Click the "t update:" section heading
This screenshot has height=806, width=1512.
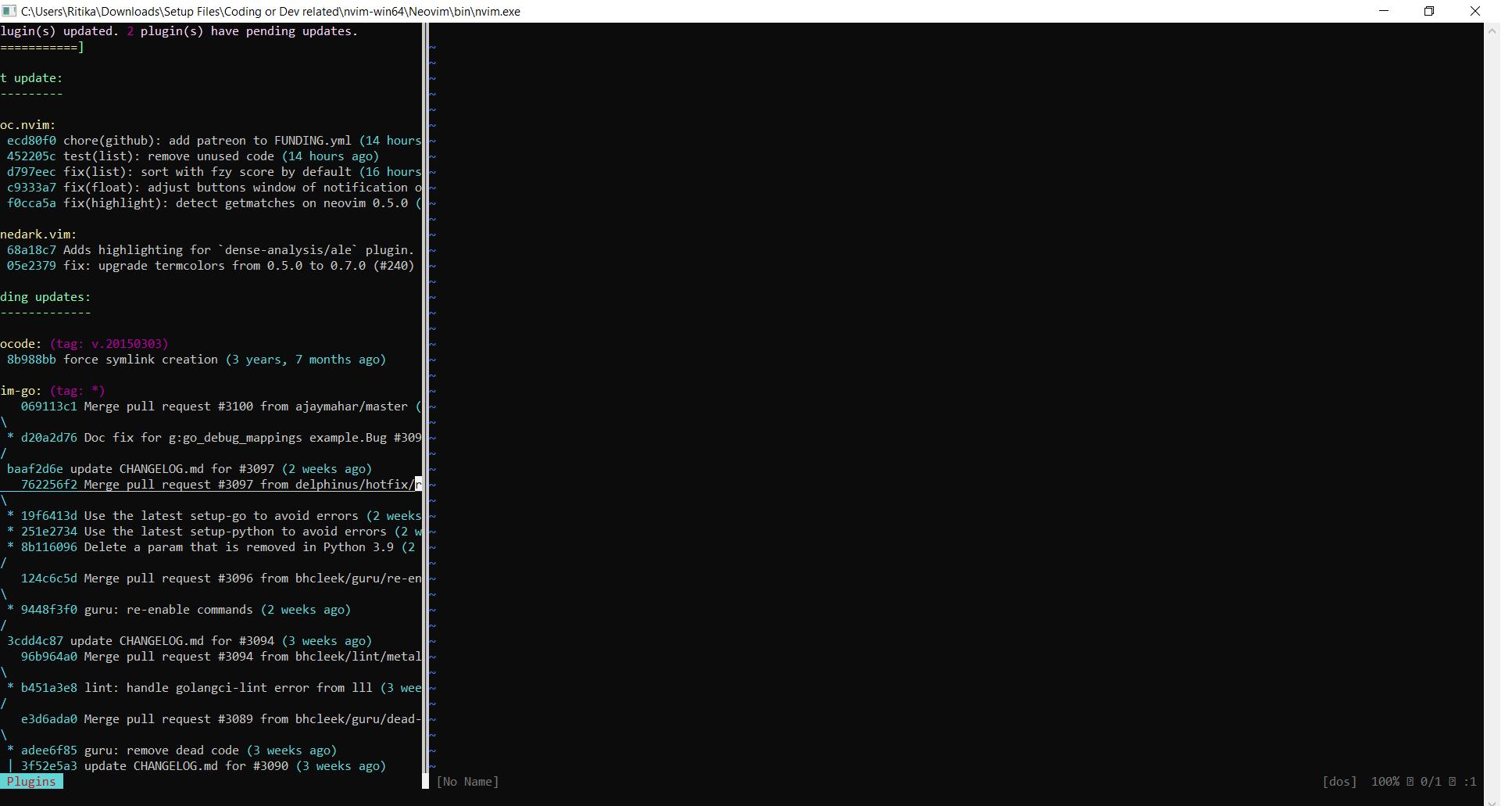tap(31, 78)
